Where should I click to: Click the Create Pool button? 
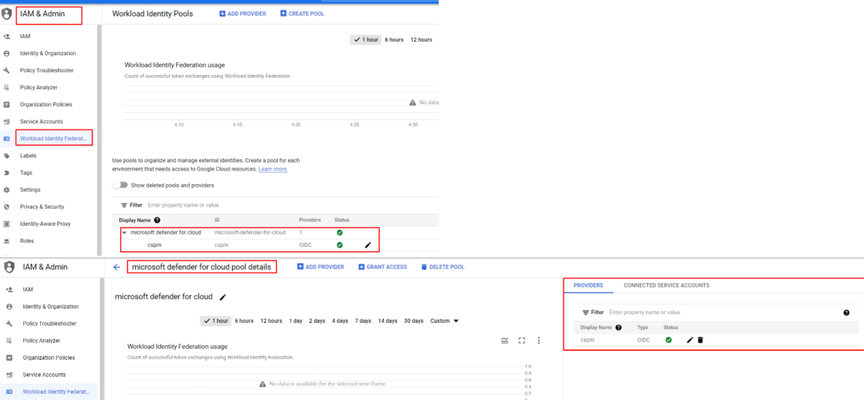click(302, 14)
